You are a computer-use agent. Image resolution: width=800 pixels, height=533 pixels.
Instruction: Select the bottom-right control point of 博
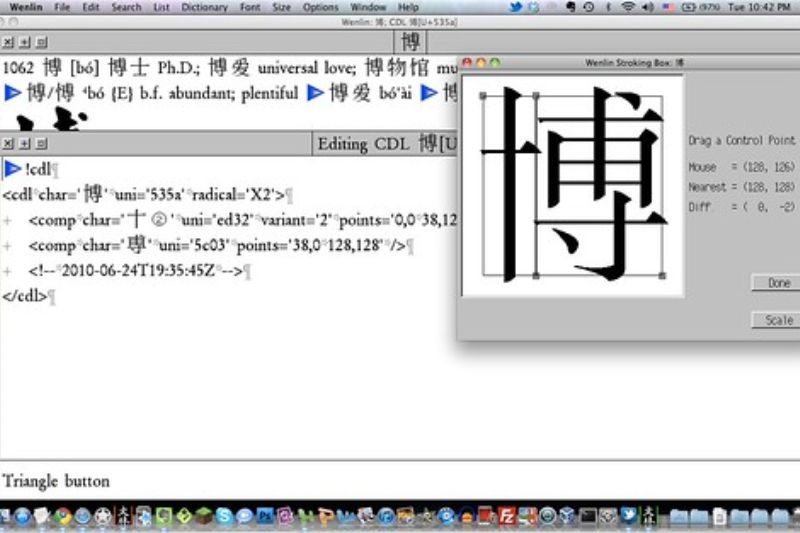[662, 275]
